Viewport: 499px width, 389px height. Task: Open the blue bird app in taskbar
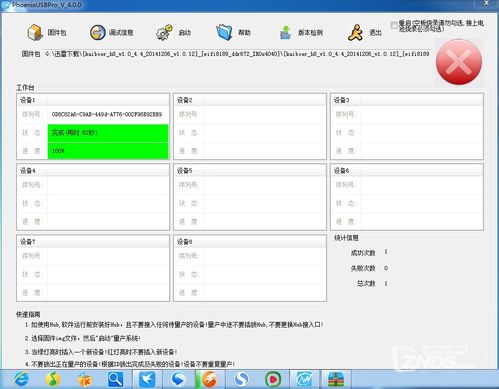pyautogui.click(x=147, y=379)
